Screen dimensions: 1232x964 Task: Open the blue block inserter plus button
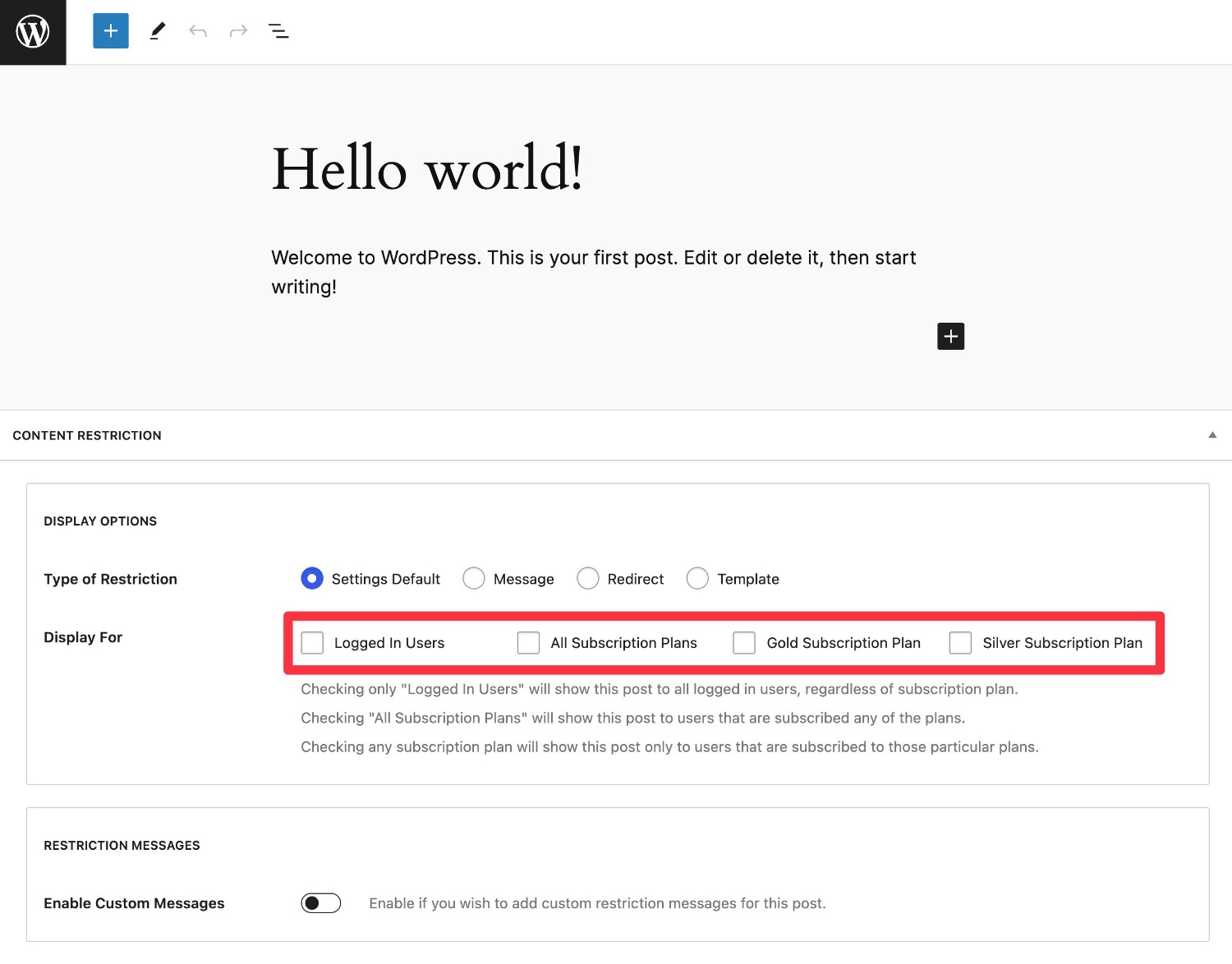[x=111, y=31]
